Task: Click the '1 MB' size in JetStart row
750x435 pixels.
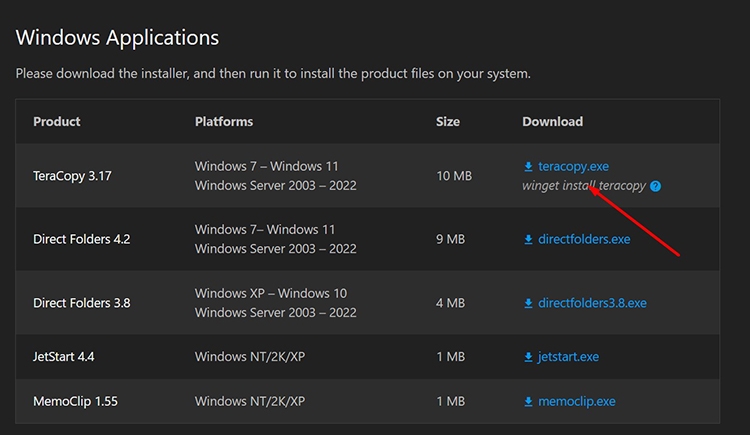Action: coord(450,357)
